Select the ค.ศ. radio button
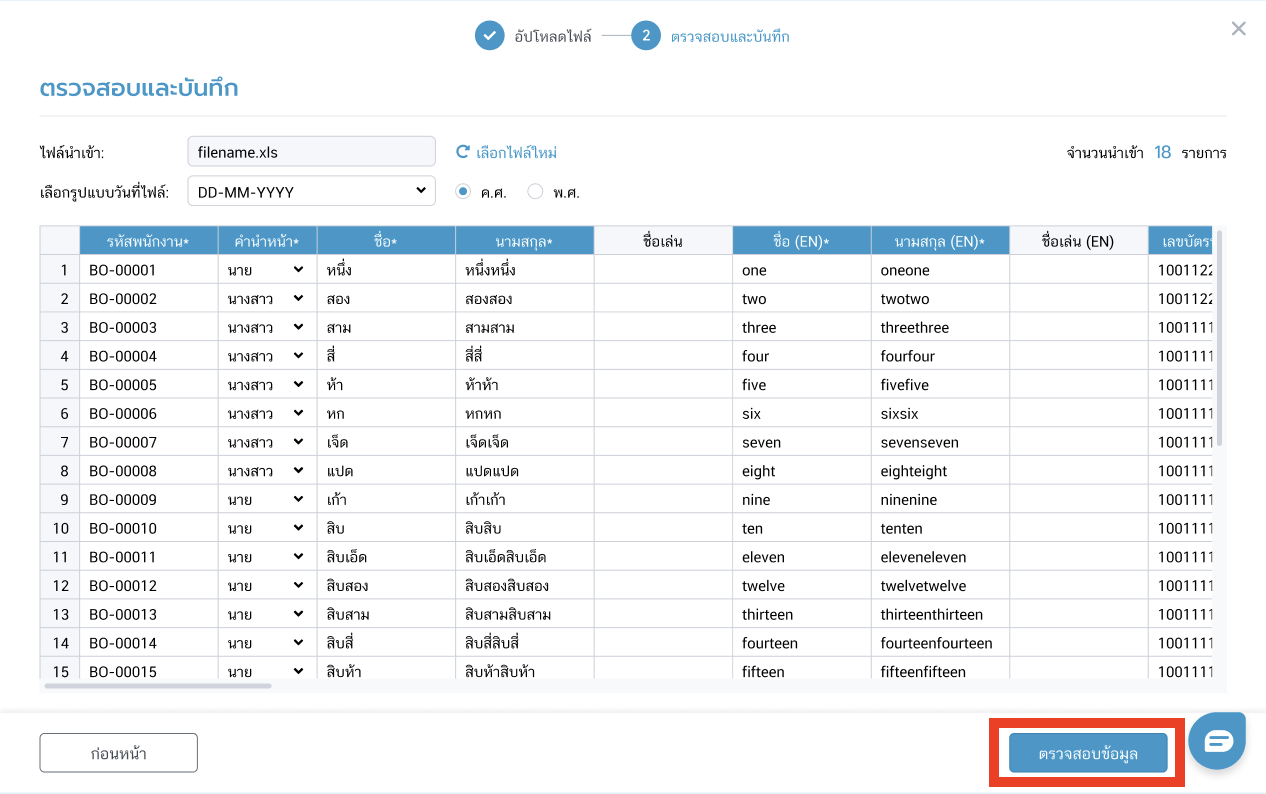The image size is (1266, 794). 464,191
